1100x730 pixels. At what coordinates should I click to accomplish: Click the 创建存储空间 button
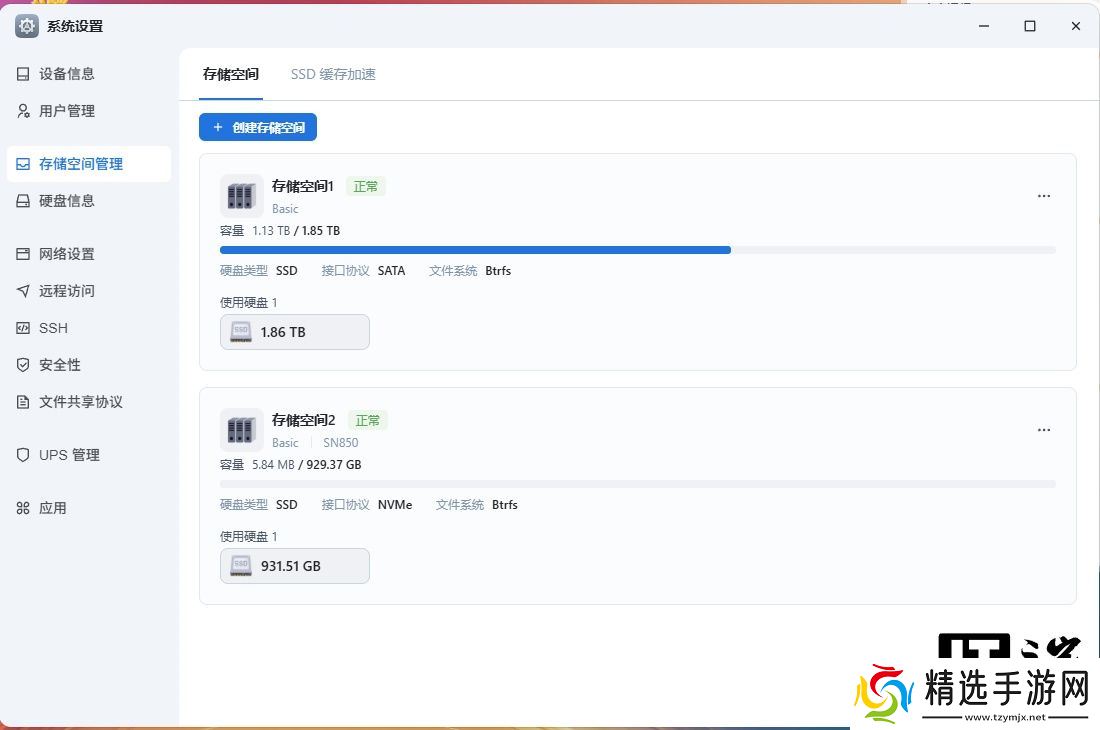(x=258, y=127)
